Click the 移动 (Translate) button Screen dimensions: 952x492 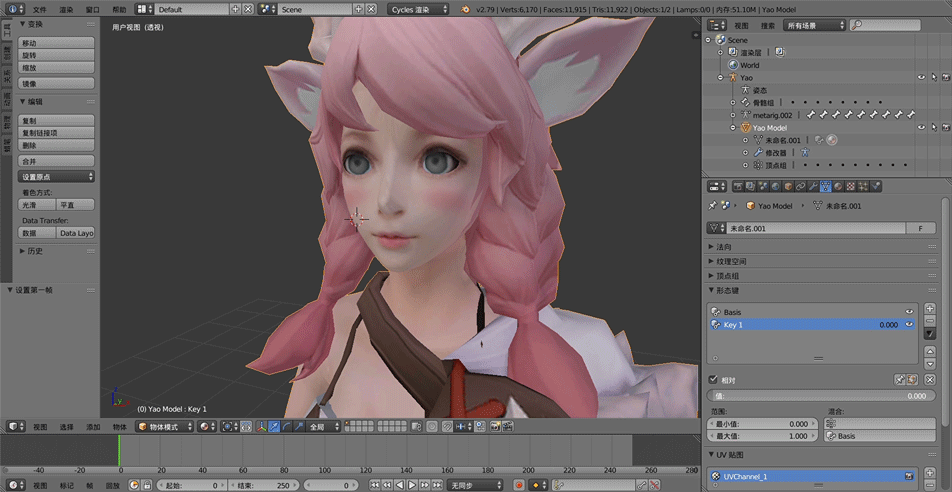[56, 43]
